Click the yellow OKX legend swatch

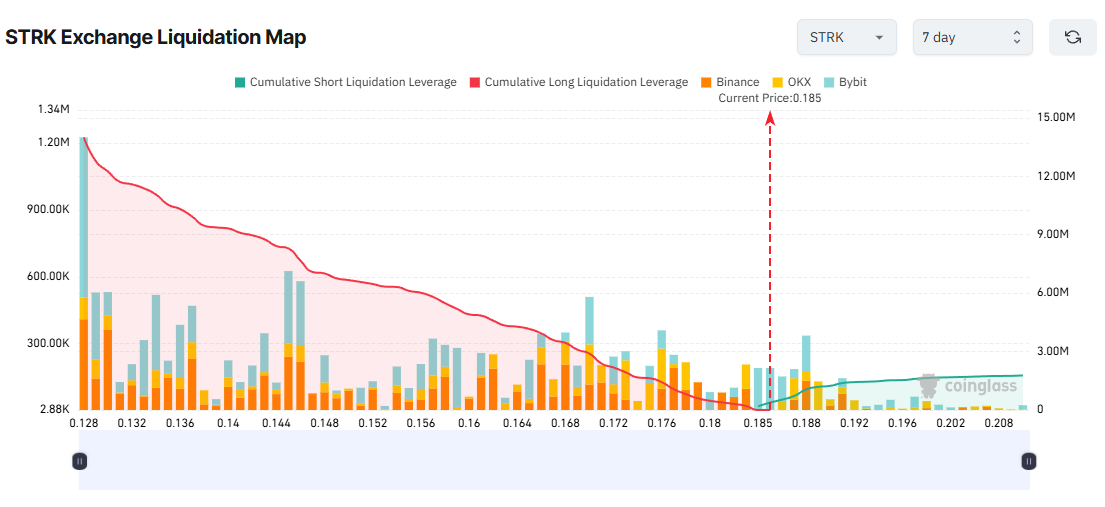pyautogui.click(x=777, y=82)
